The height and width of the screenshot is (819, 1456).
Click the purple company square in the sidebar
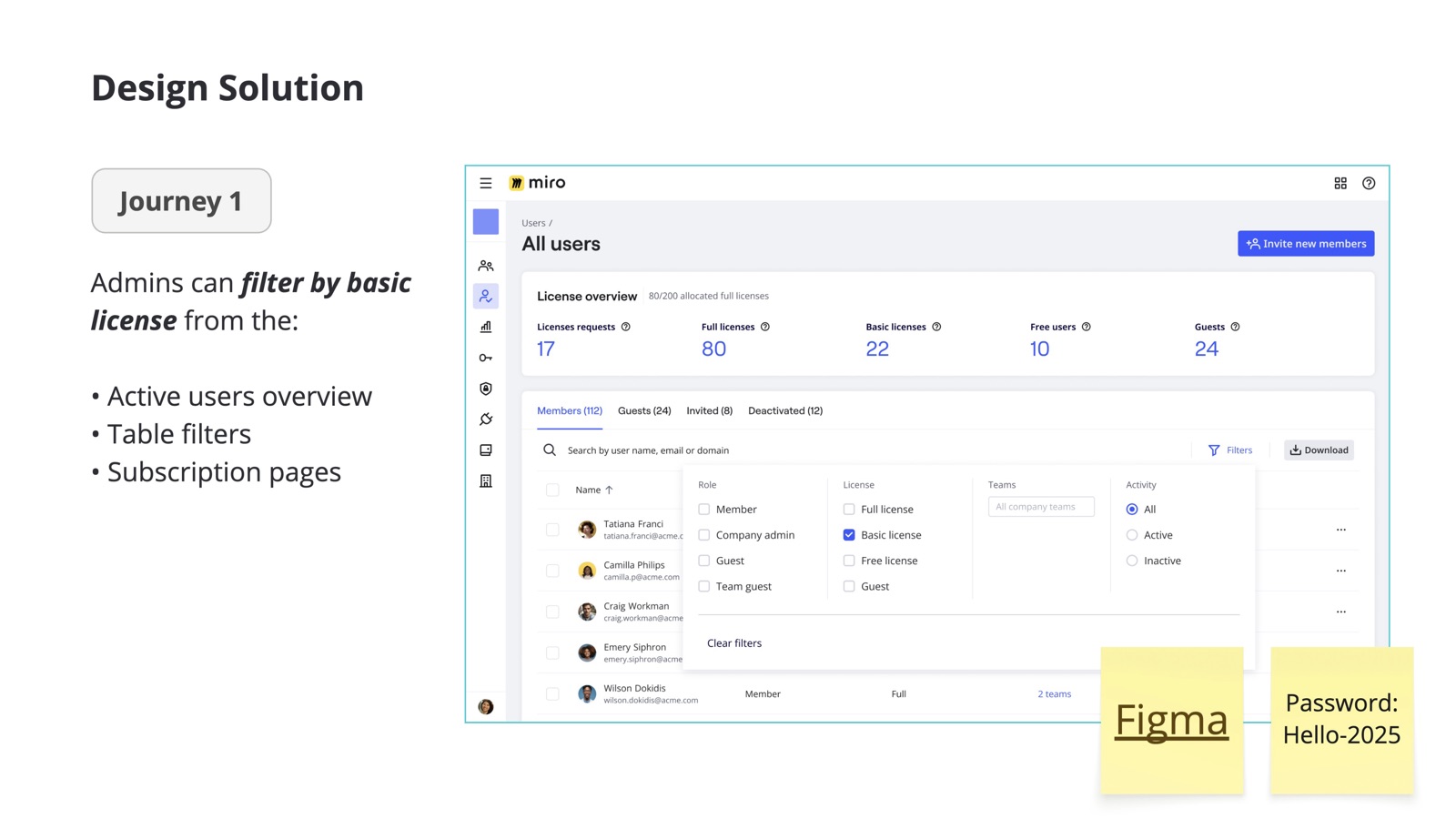(486, 222)
